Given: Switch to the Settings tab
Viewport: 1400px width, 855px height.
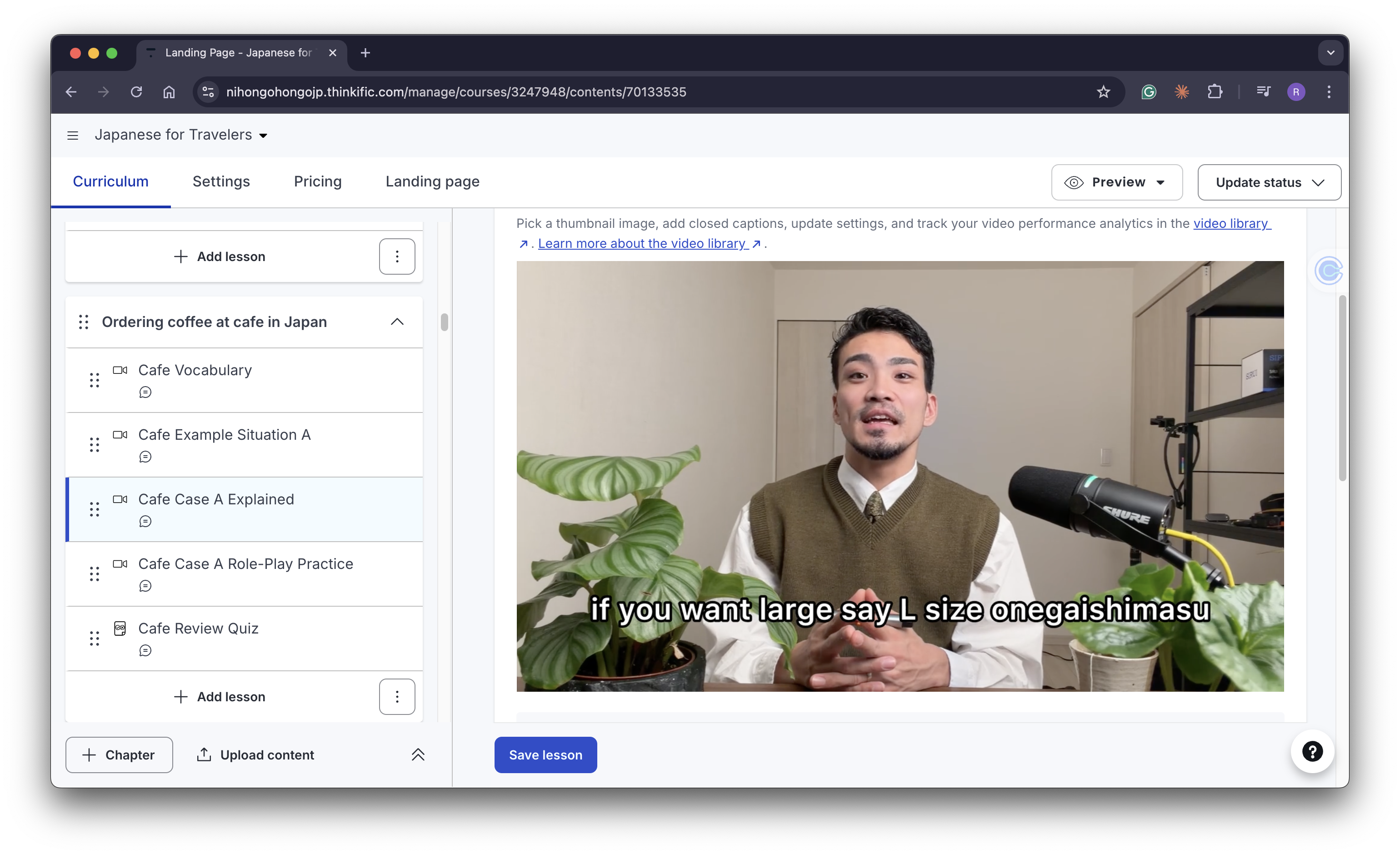Looking at the screenshot, I should pyautogui.click(x=221, y=181).
